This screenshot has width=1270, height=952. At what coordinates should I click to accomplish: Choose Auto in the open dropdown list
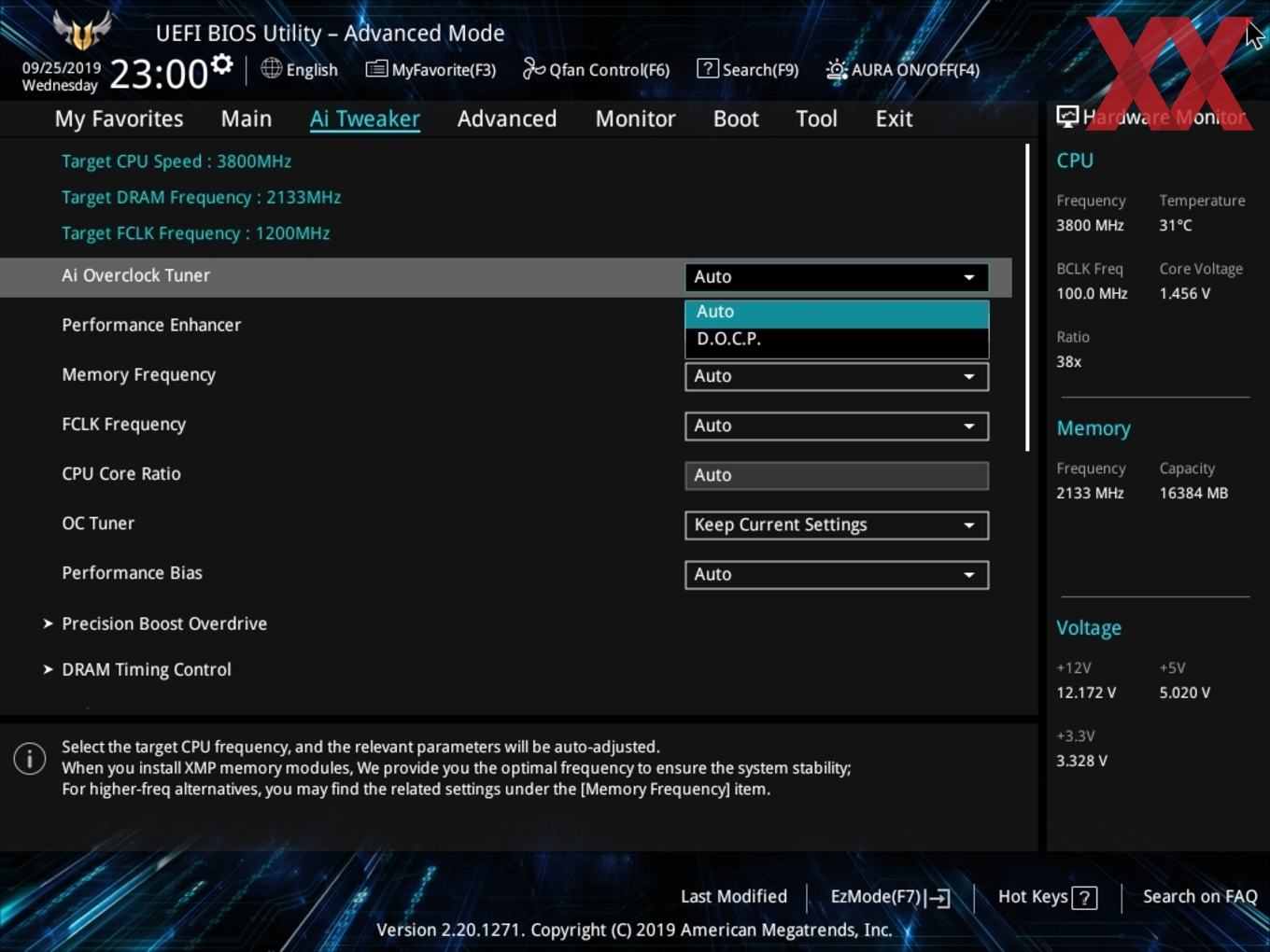(837, 313)
